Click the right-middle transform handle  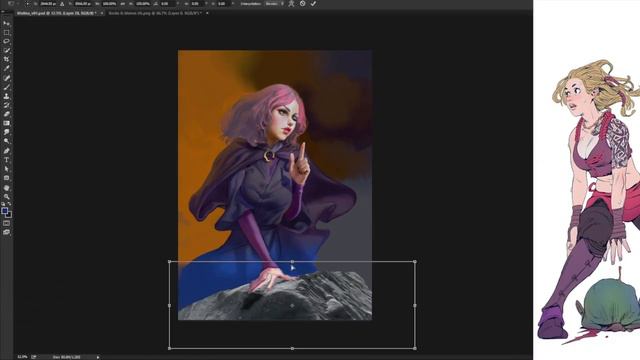[x=415, y=305]
